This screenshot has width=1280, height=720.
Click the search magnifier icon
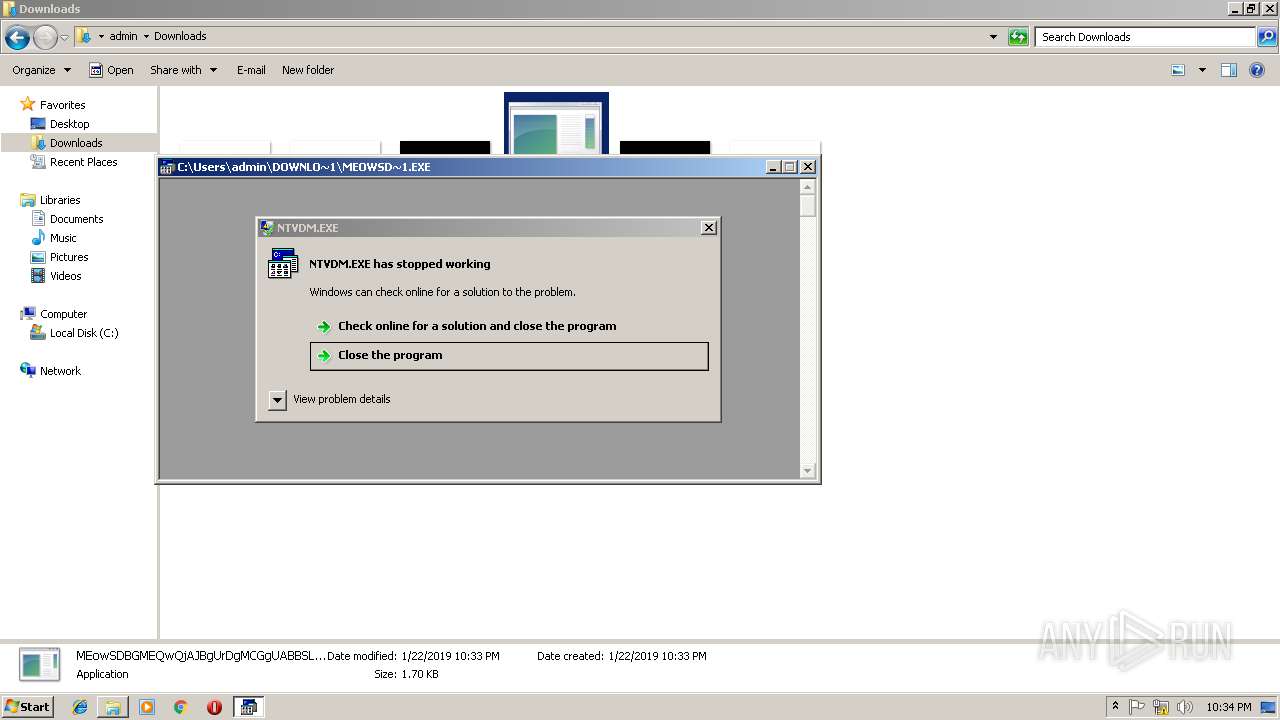[1267, 37]
